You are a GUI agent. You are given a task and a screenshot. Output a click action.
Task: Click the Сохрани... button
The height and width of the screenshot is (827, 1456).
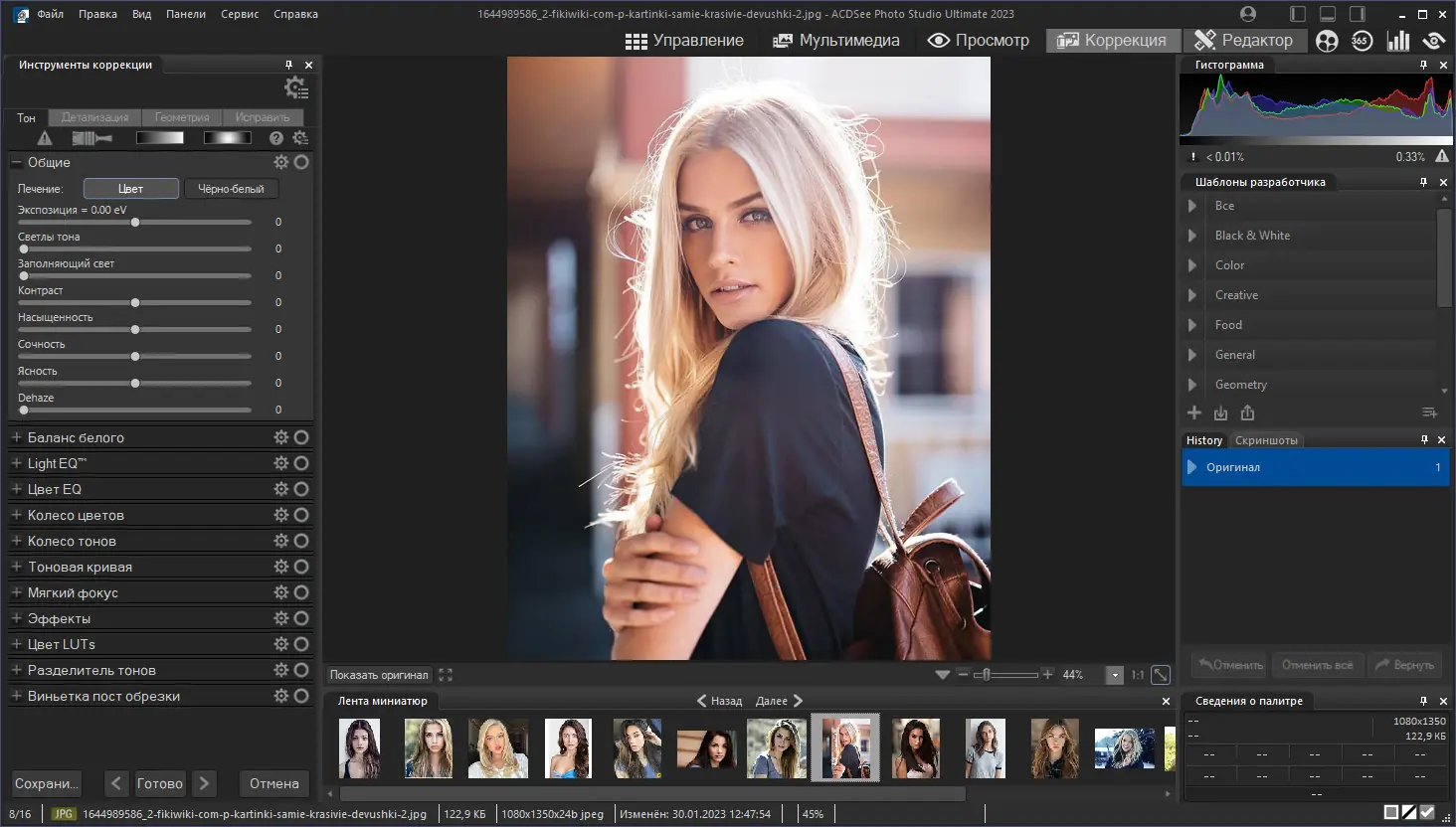point(46,783)
